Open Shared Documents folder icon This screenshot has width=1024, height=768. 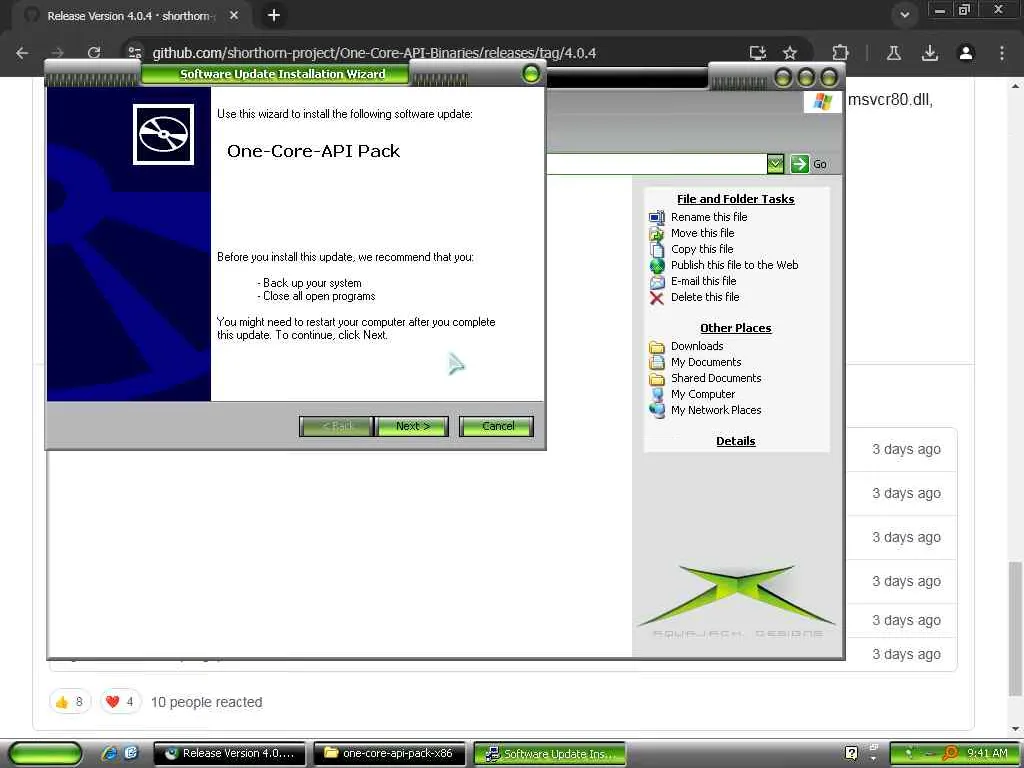(x=656, y=378)
